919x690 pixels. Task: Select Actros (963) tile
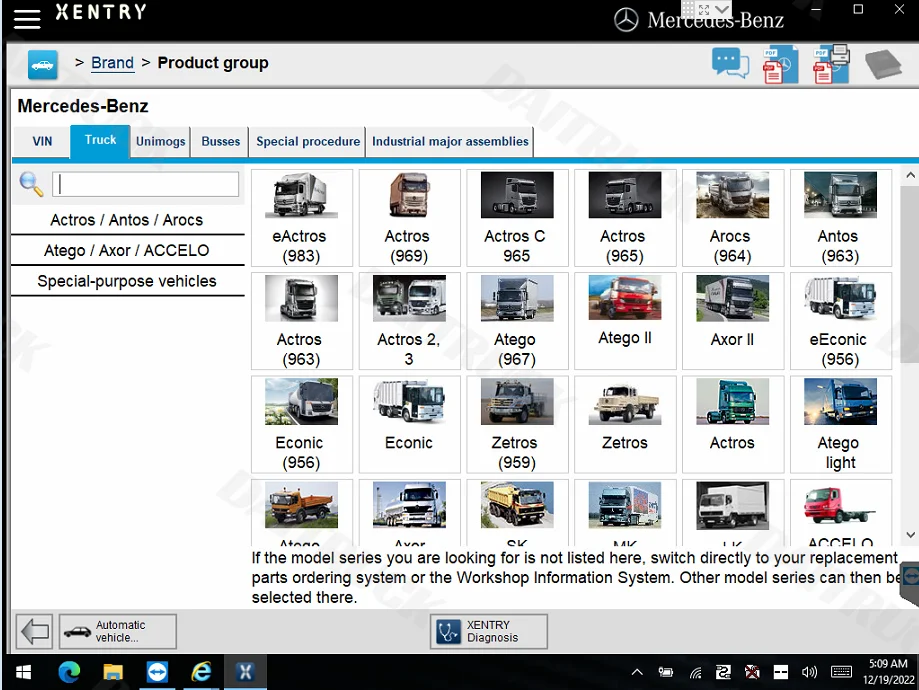click(x=301, y=321)
